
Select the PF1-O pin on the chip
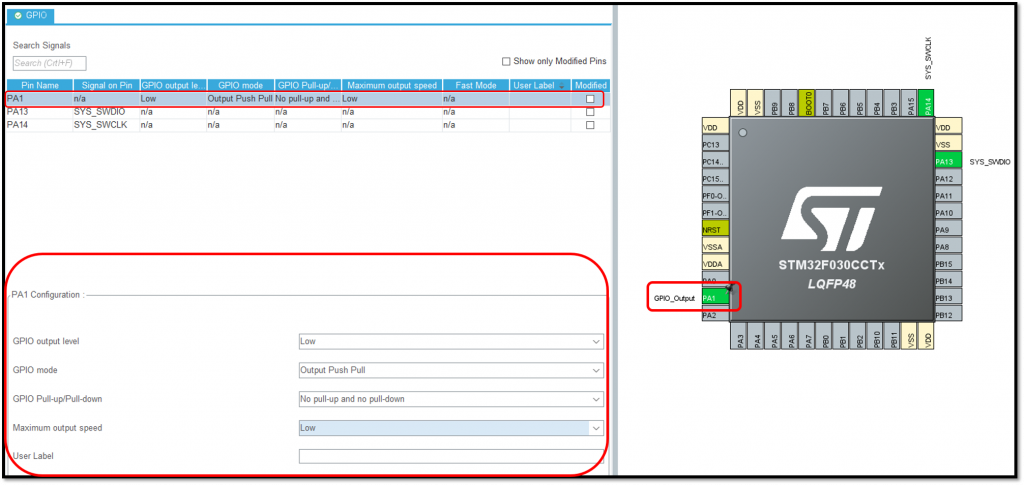716,213
